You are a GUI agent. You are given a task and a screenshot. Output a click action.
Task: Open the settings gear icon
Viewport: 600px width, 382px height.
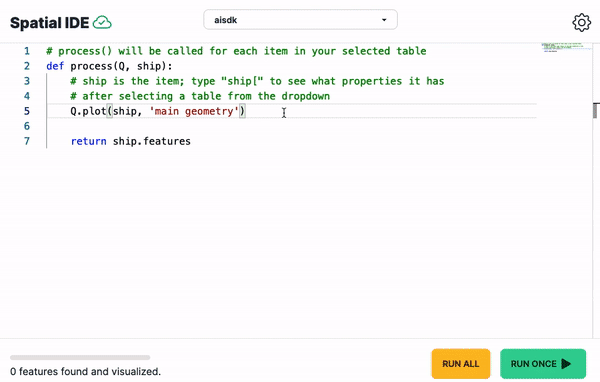(581, 23)
